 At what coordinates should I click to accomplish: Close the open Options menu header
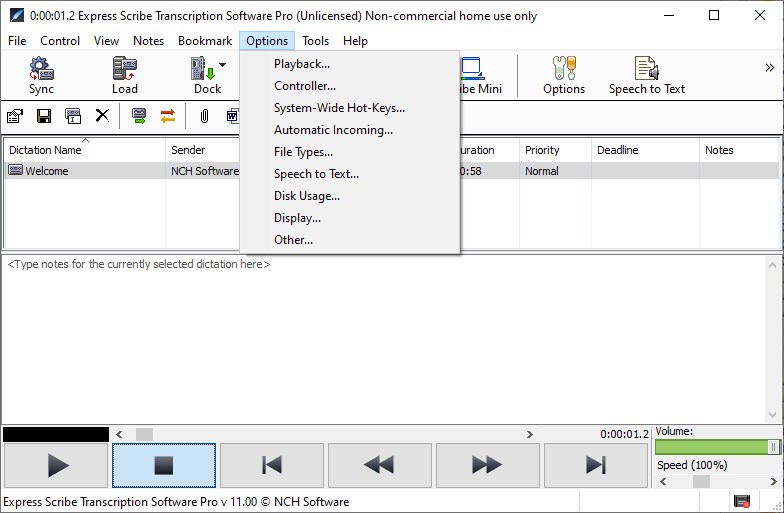click(x=267, y=40)
